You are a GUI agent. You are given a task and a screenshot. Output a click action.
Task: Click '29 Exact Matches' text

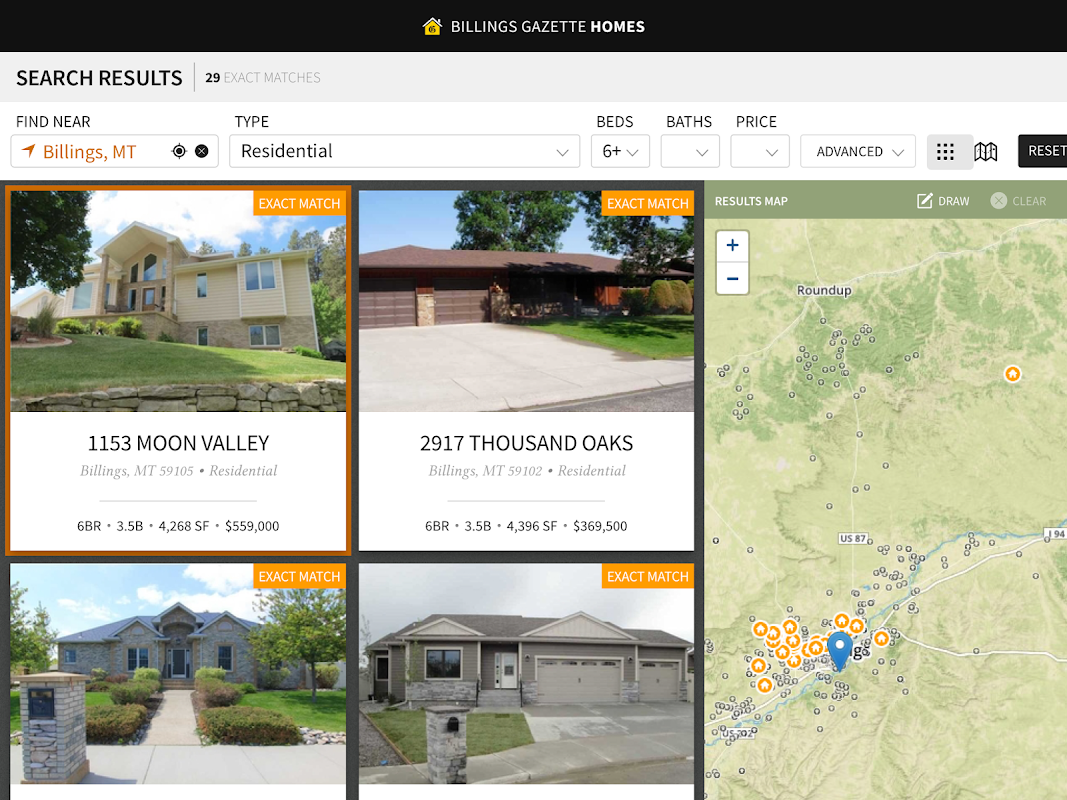[x=263, y=78]
